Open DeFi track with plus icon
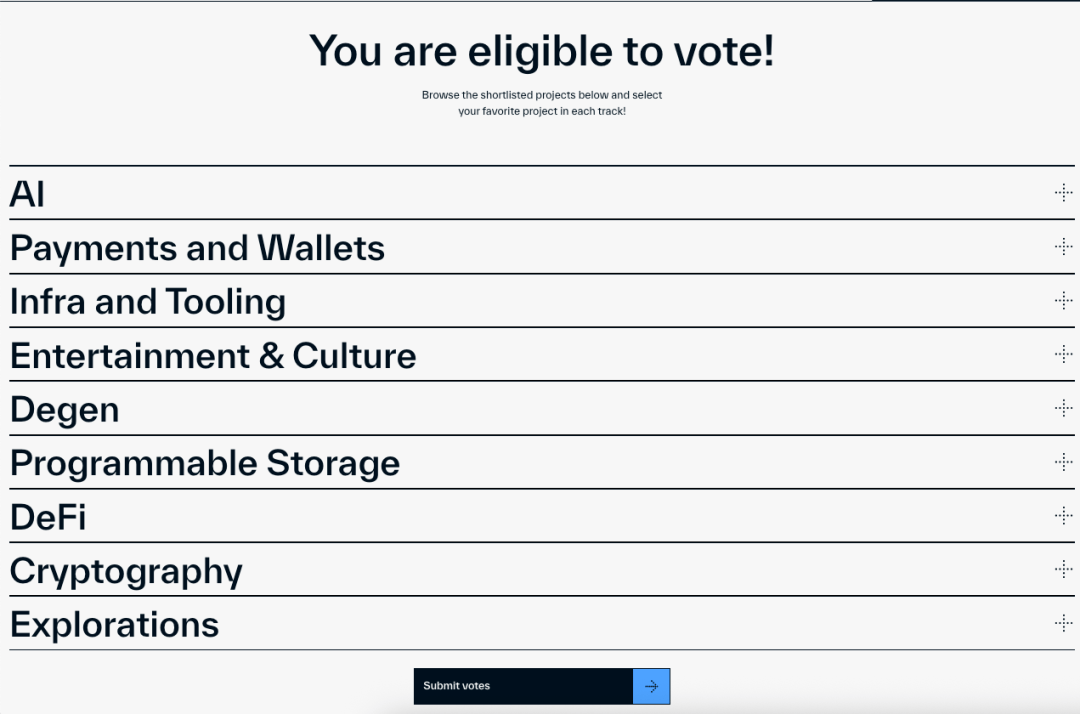 tap(1063, 515)
